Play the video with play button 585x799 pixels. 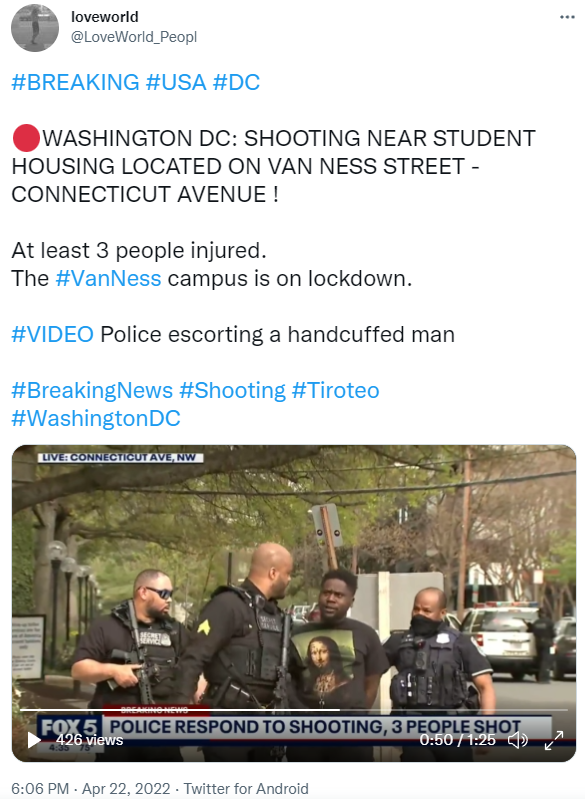[34, 740]
